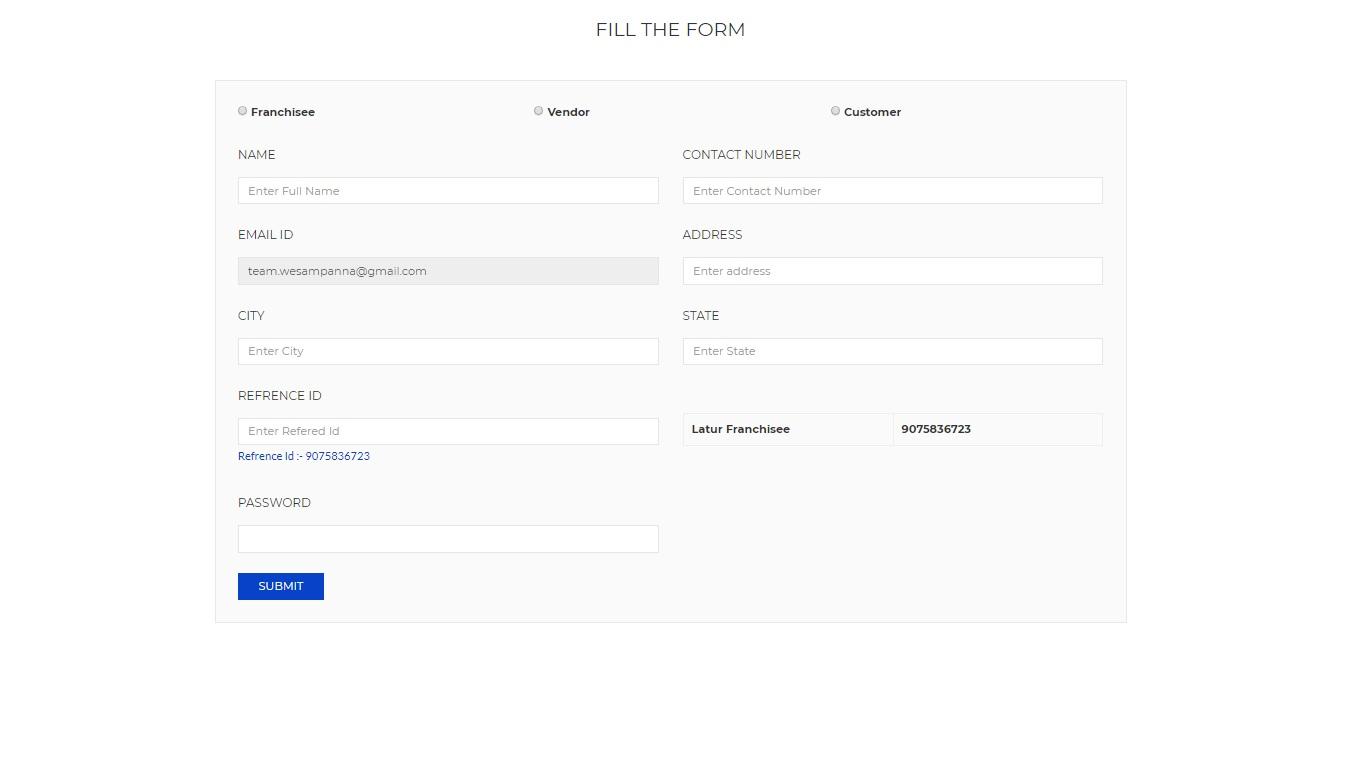1347x764 pixels.
Task: Pick the Customer radio button
Action: point(835,111)
